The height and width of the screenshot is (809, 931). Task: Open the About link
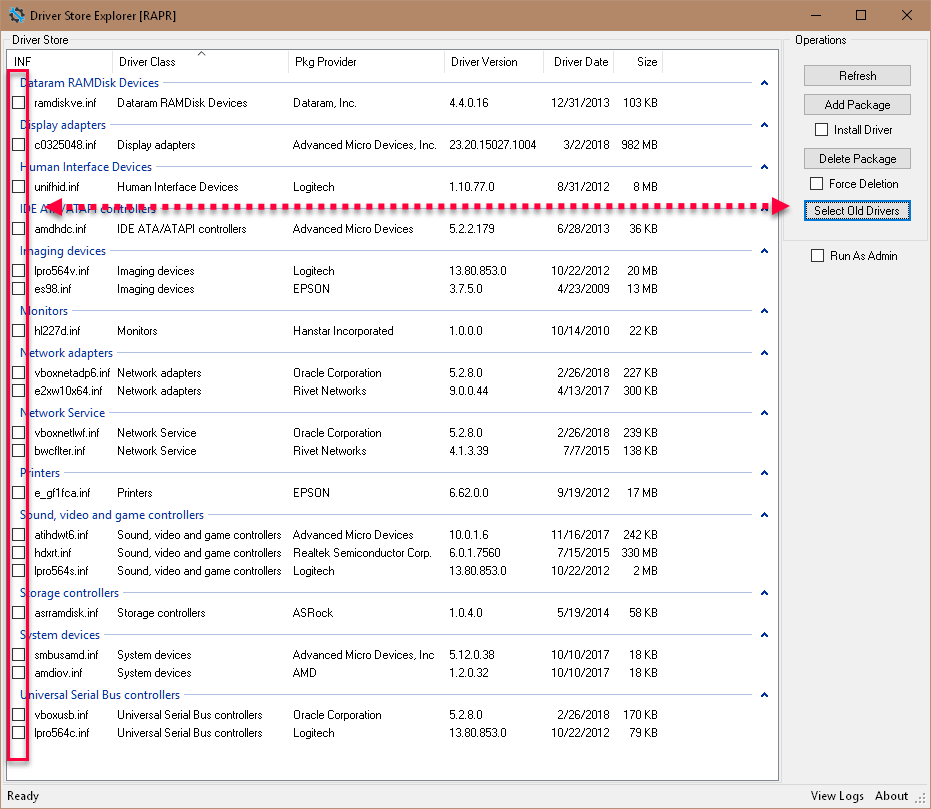891,796
